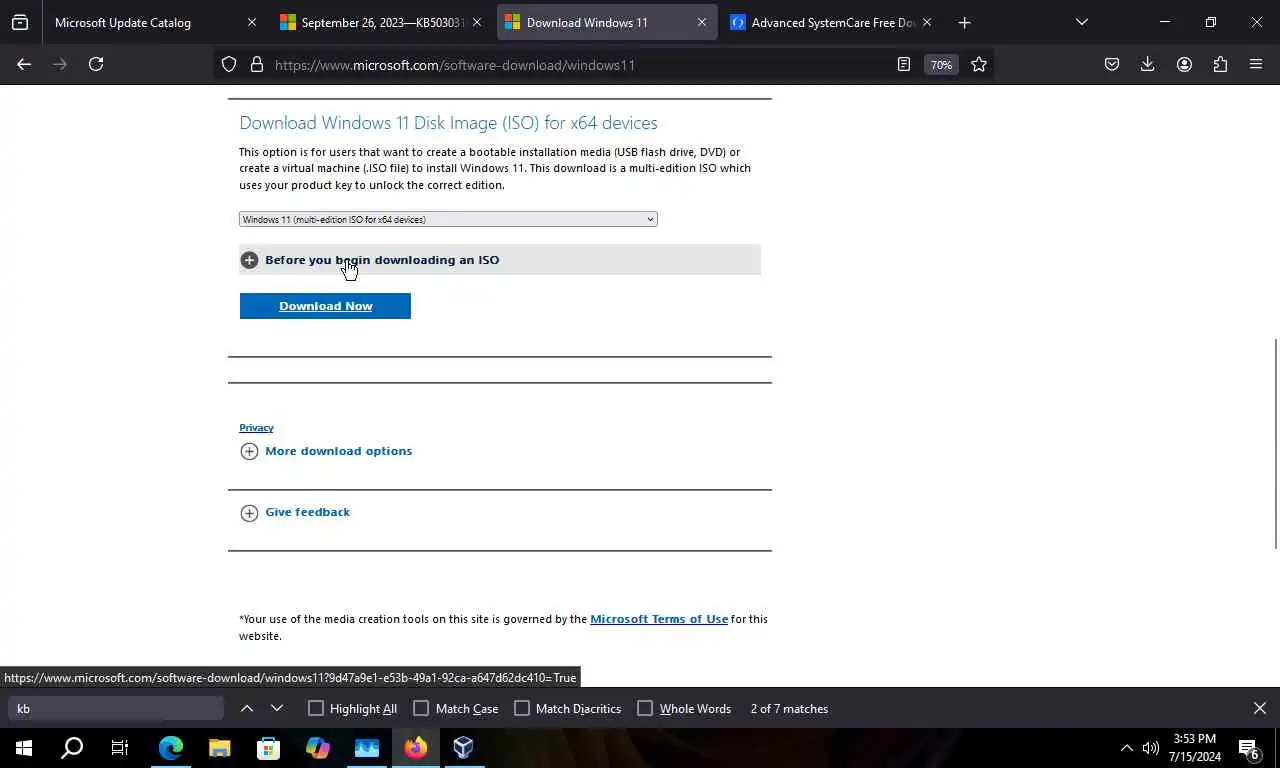
Task: Open the Privacy link
Action: (256, 427)
